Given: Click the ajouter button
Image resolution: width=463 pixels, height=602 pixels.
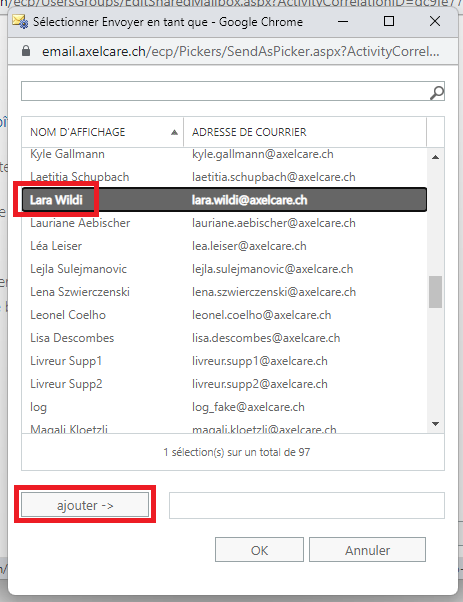Looking at the screenshot, I should pyautogui.click(x=85, y=505).
